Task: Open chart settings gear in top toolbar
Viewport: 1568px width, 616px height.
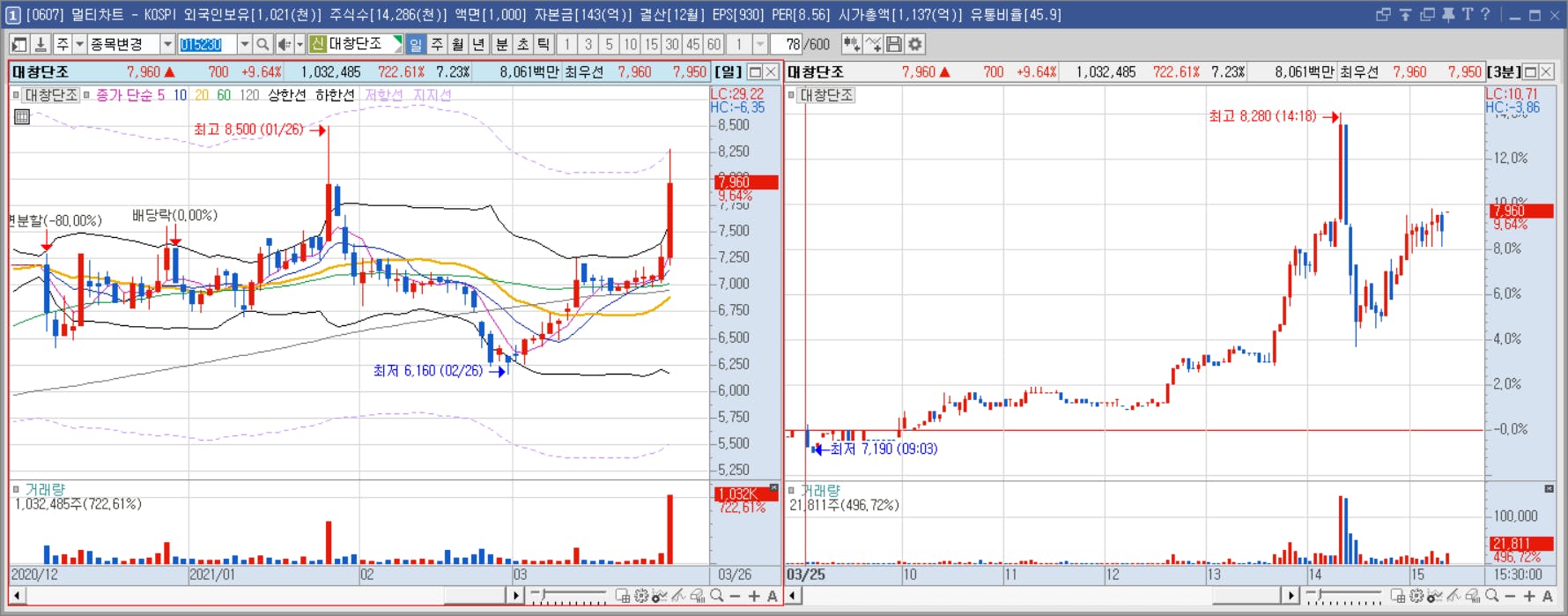Action: click(x=915, y=44)
